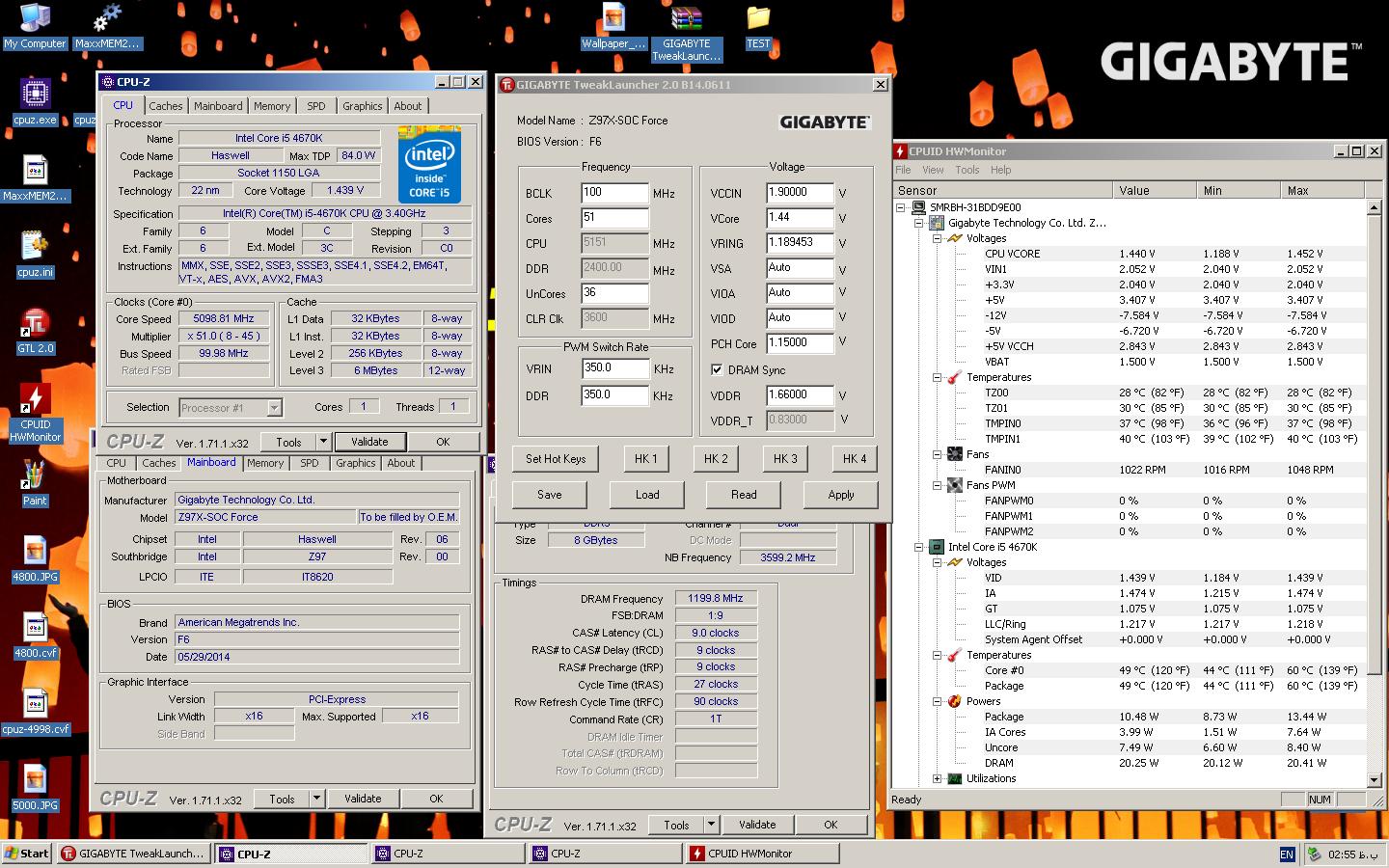Click Max column header in HWMonitor

(x=1322, y=191)
